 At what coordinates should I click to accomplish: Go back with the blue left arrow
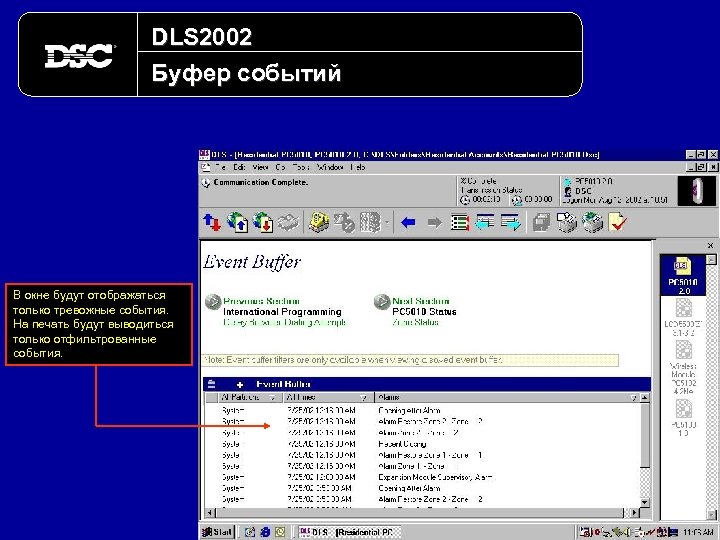[408, 223]
